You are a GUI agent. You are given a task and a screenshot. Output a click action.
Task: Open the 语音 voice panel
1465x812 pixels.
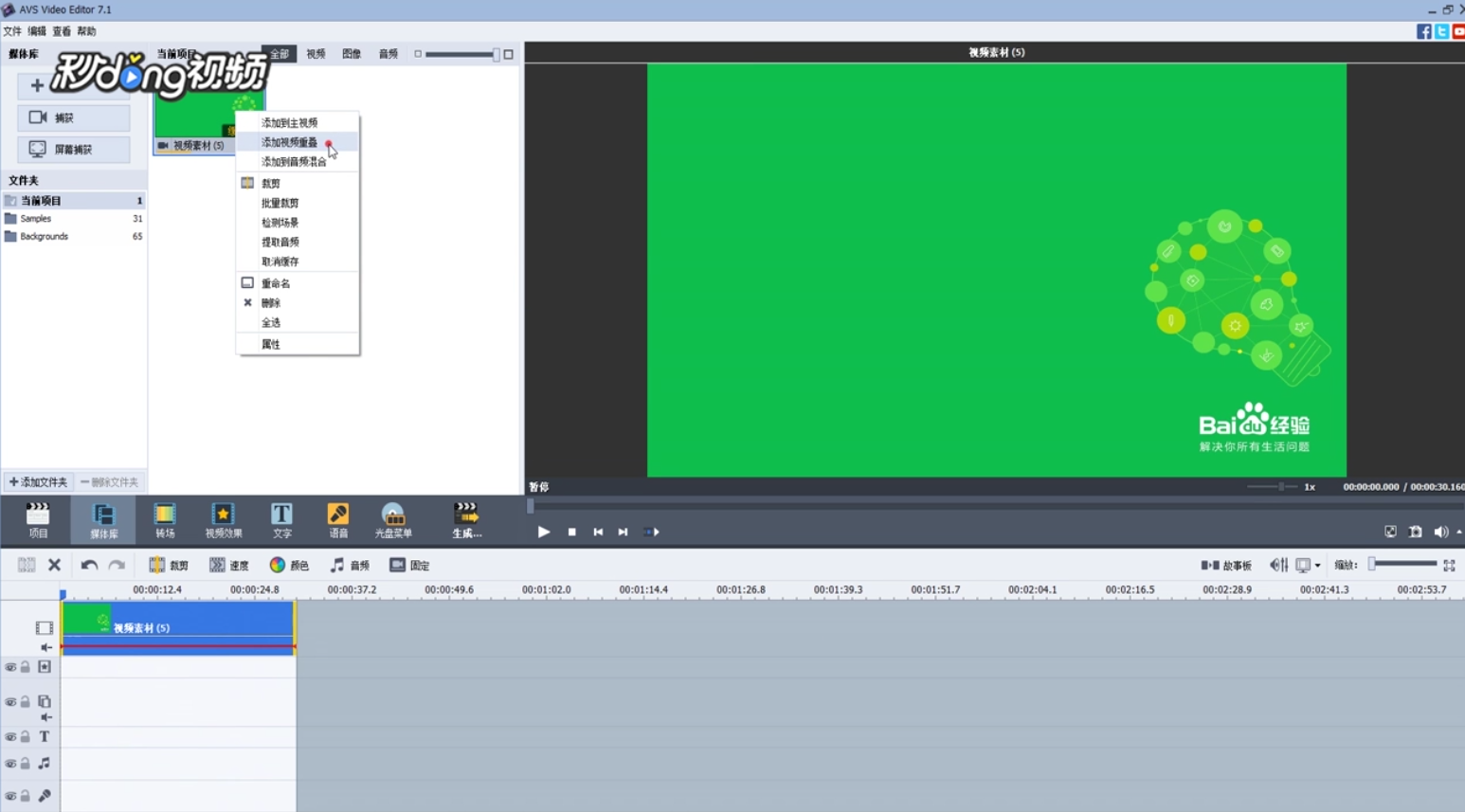click(338, 520)
